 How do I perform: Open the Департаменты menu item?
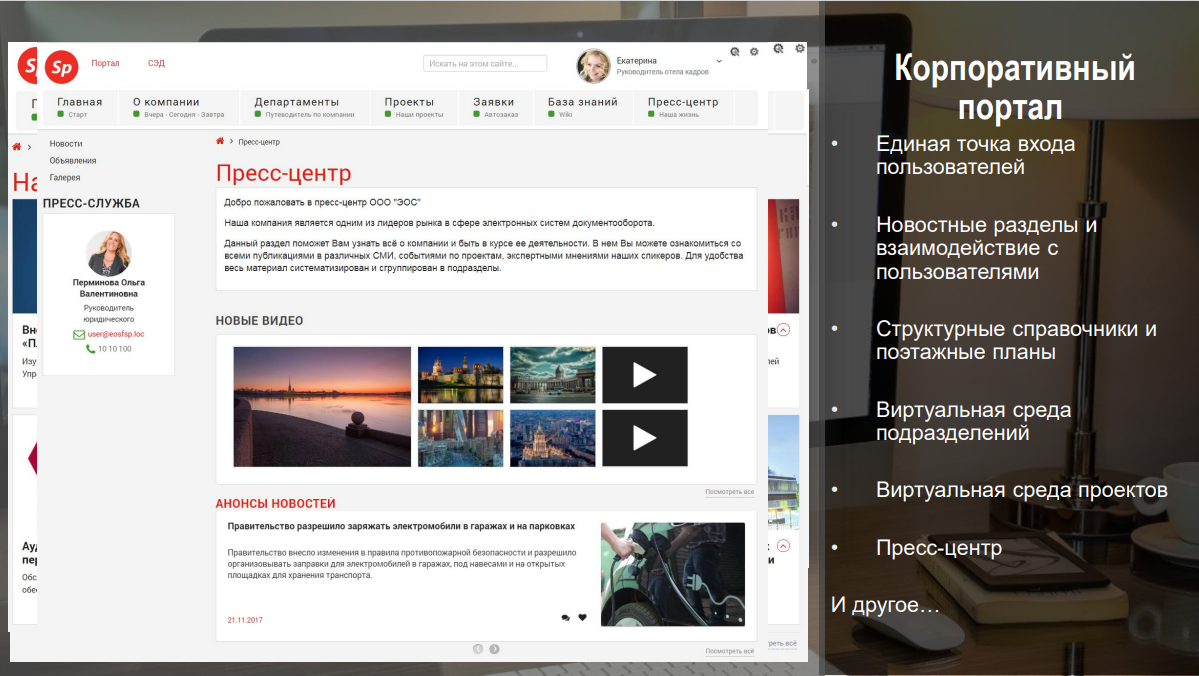click(304, 107)
